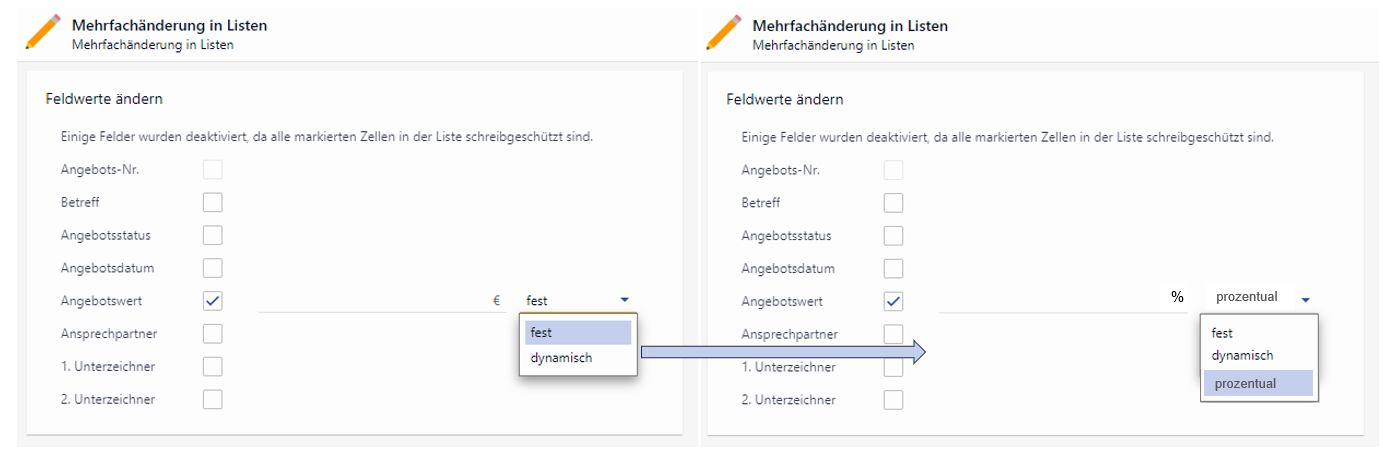Tick the Ansprechpartner checkbox in the left panel

tap(212, 334)
